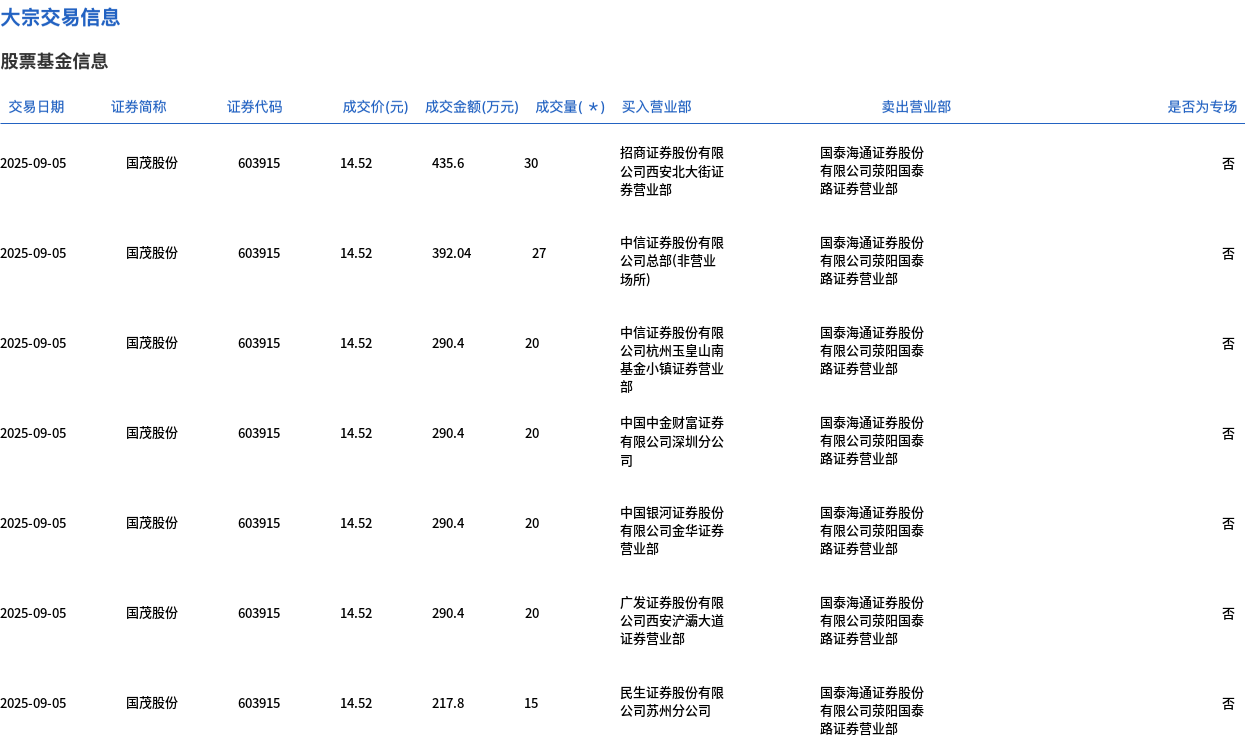1245x754 pixels.
Task: Click the 290.4 amount in the 中国银河证券 row
Action: point(448,523)
